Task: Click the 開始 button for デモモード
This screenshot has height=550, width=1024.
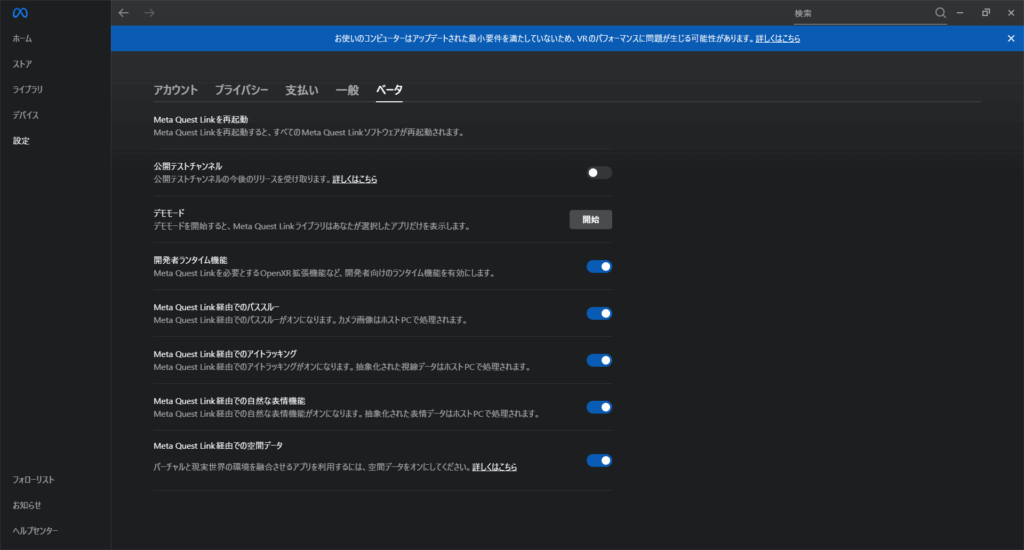Action: pos(590,219)
